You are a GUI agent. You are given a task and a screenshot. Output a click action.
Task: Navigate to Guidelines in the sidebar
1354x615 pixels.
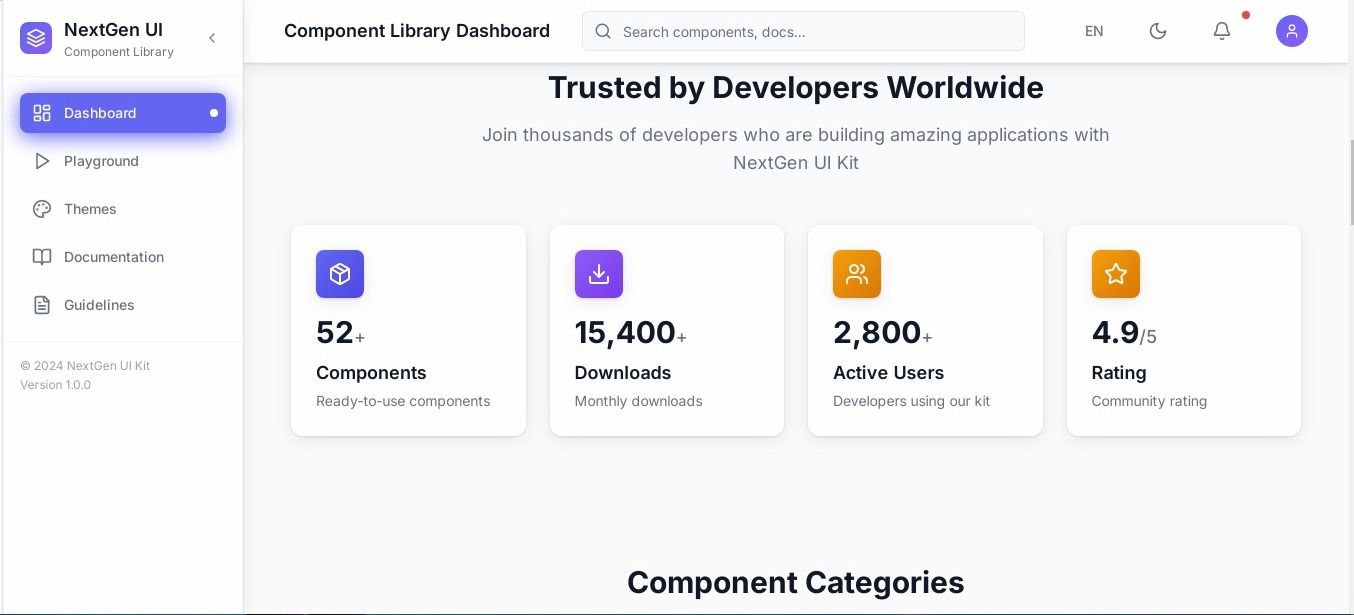tap(98, 305)
